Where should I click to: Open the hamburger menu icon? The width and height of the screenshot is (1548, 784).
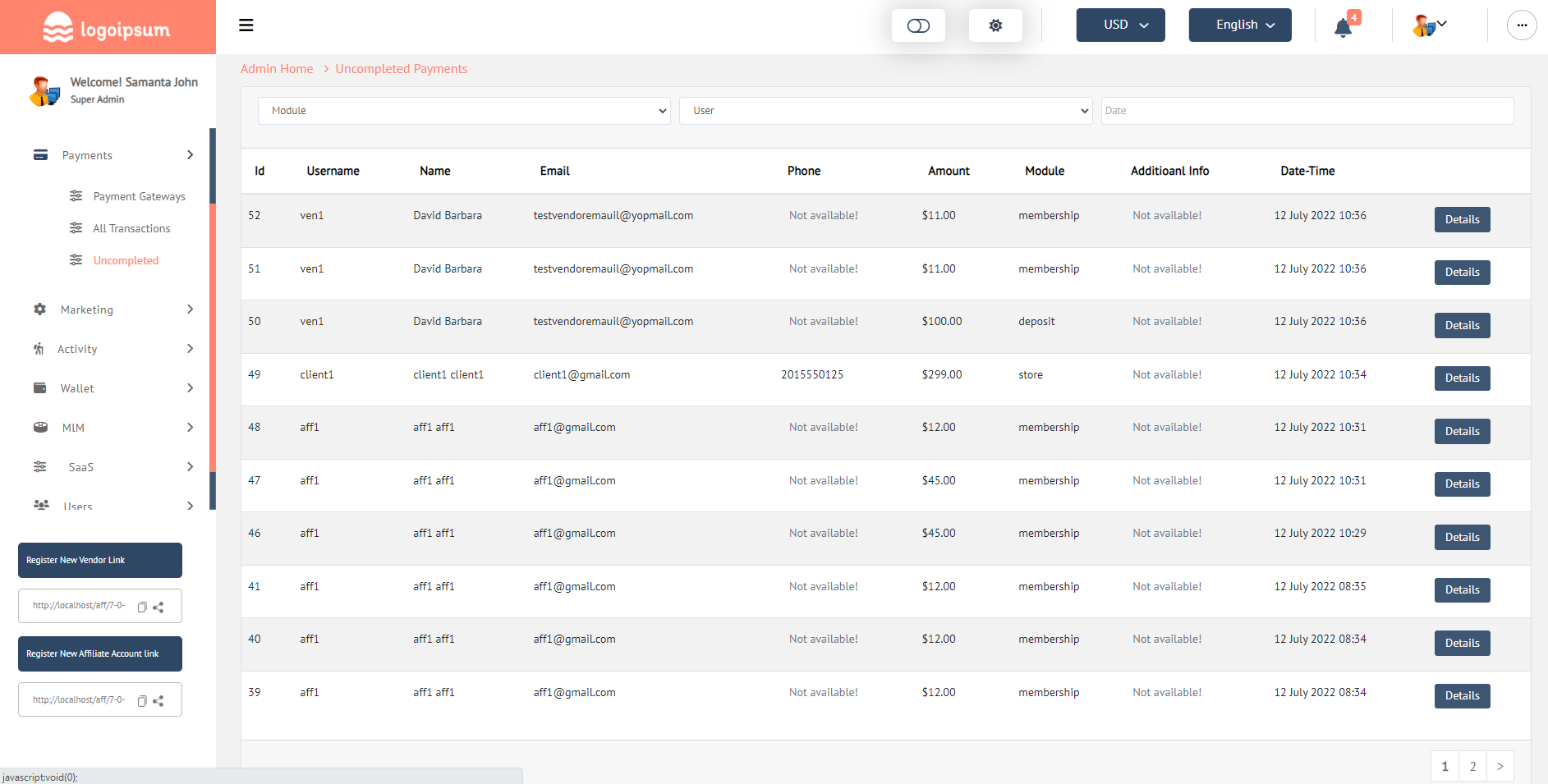[246, 25]
